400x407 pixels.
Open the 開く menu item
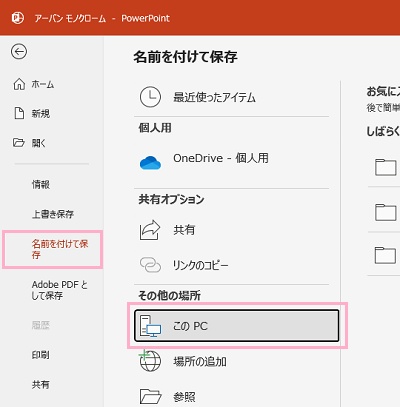(38, 143)
